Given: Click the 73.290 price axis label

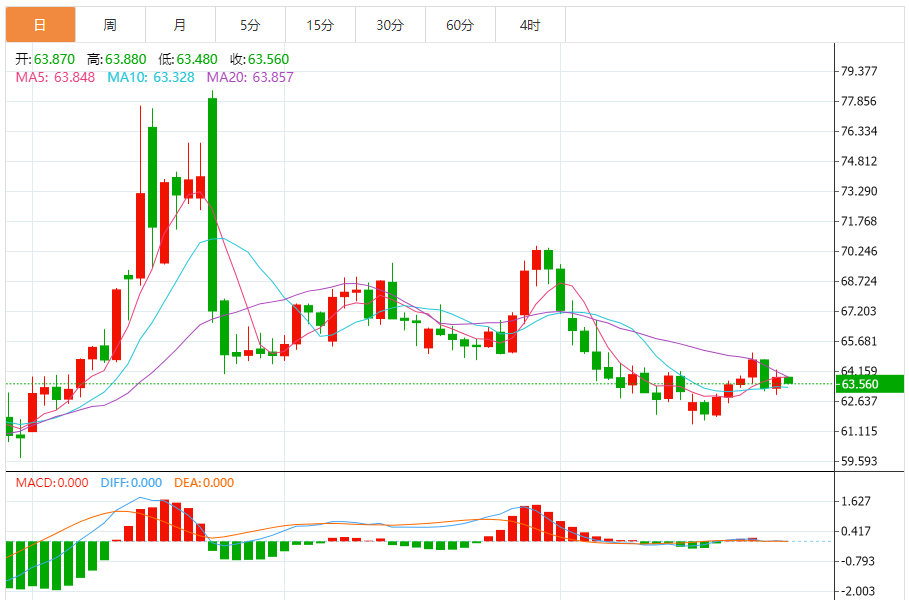Looking at the screenshot, I should pyautogui.click(x=859, y=191).
